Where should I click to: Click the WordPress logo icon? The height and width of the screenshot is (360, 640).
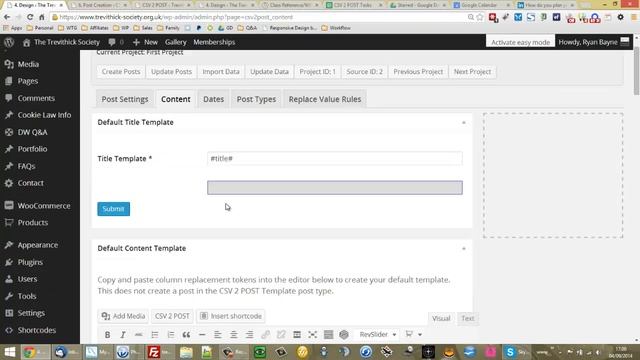9,42
